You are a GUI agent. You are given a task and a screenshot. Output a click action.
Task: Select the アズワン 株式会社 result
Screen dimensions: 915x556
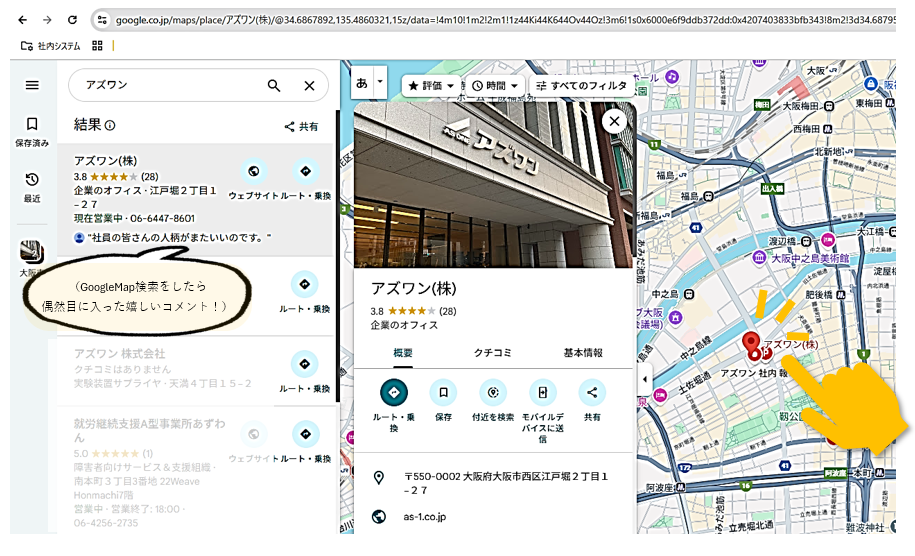[x=120, y=354]
